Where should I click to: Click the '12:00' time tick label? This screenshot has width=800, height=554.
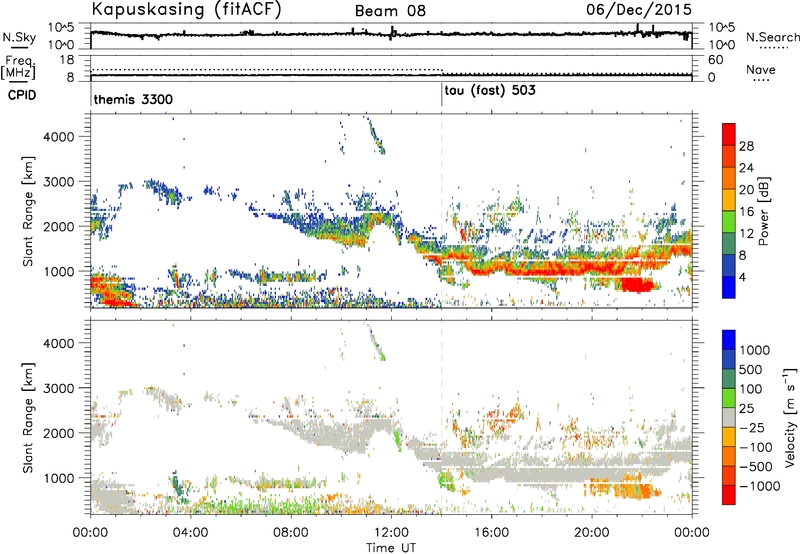(x=391, y=533)
